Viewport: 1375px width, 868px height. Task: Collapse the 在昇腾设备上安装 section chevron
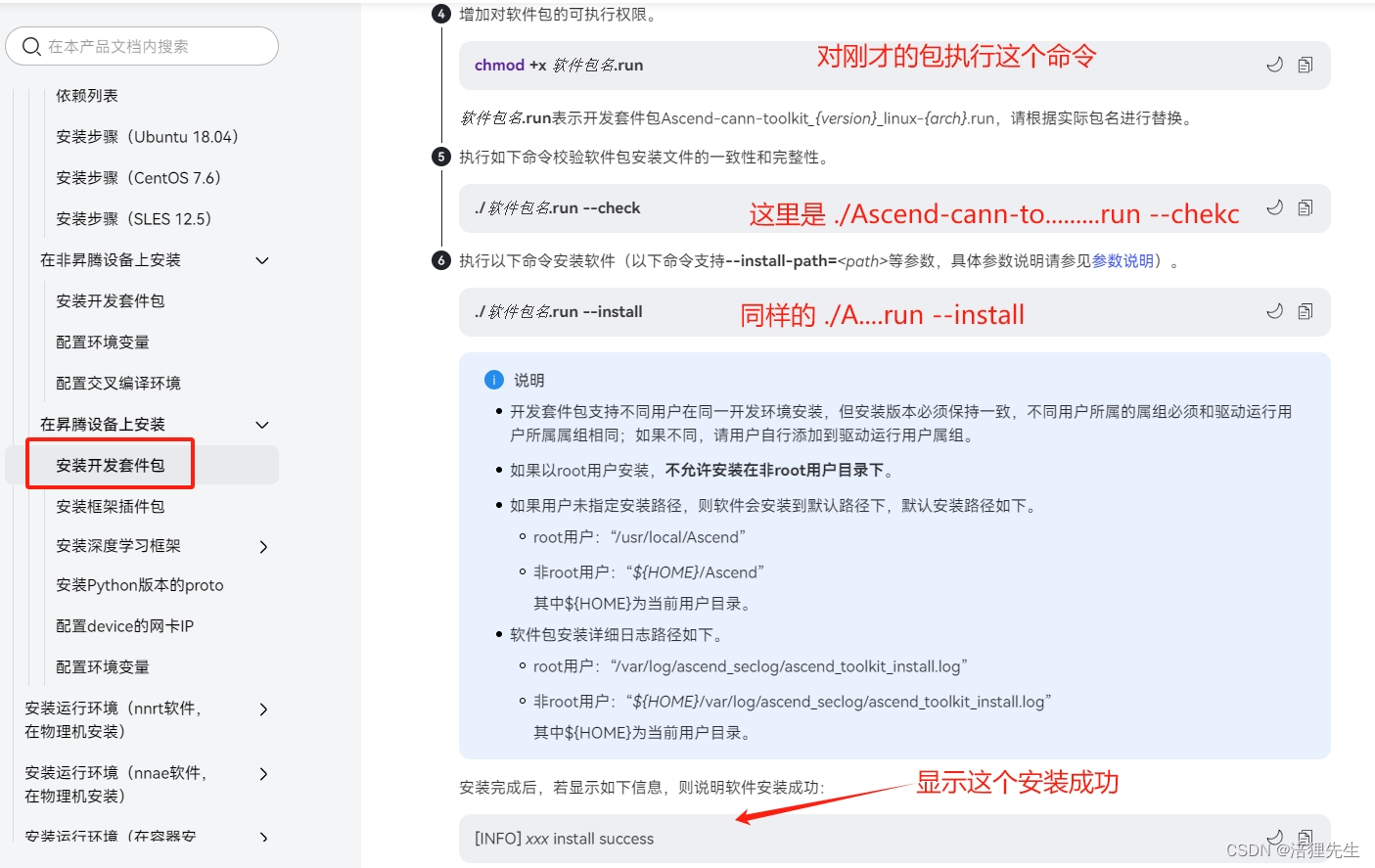pyautogui.click(x=262, y=425)
